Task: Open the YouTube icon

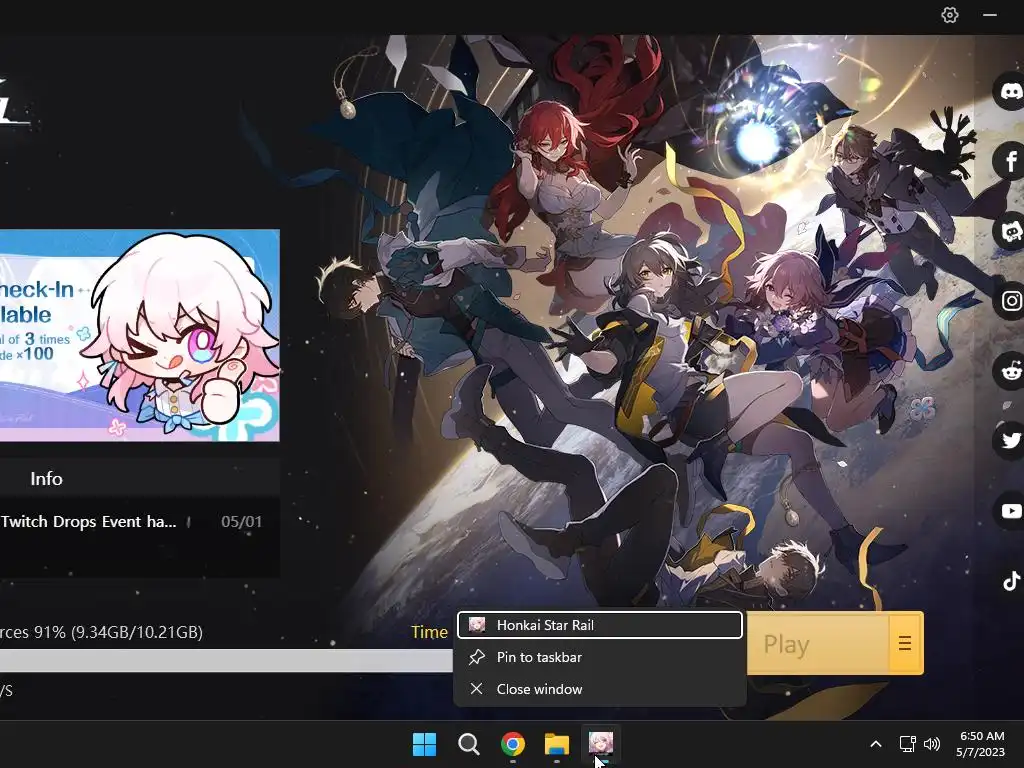Action: click(1010, 511)
